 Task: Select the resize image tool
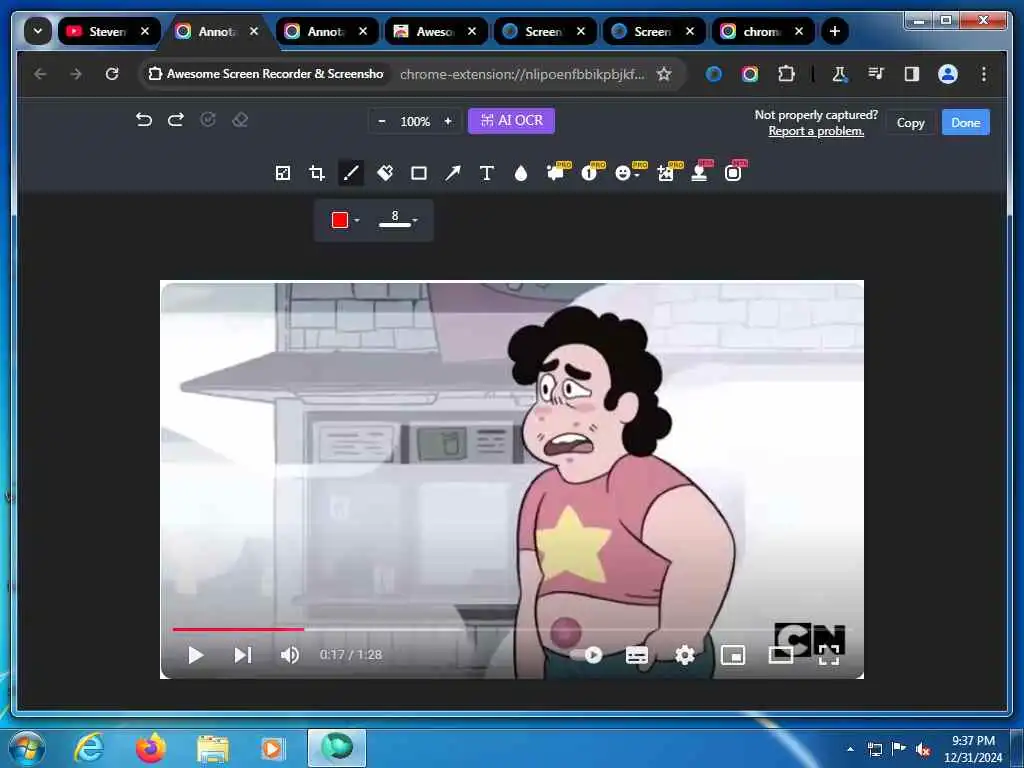point(283,173)
